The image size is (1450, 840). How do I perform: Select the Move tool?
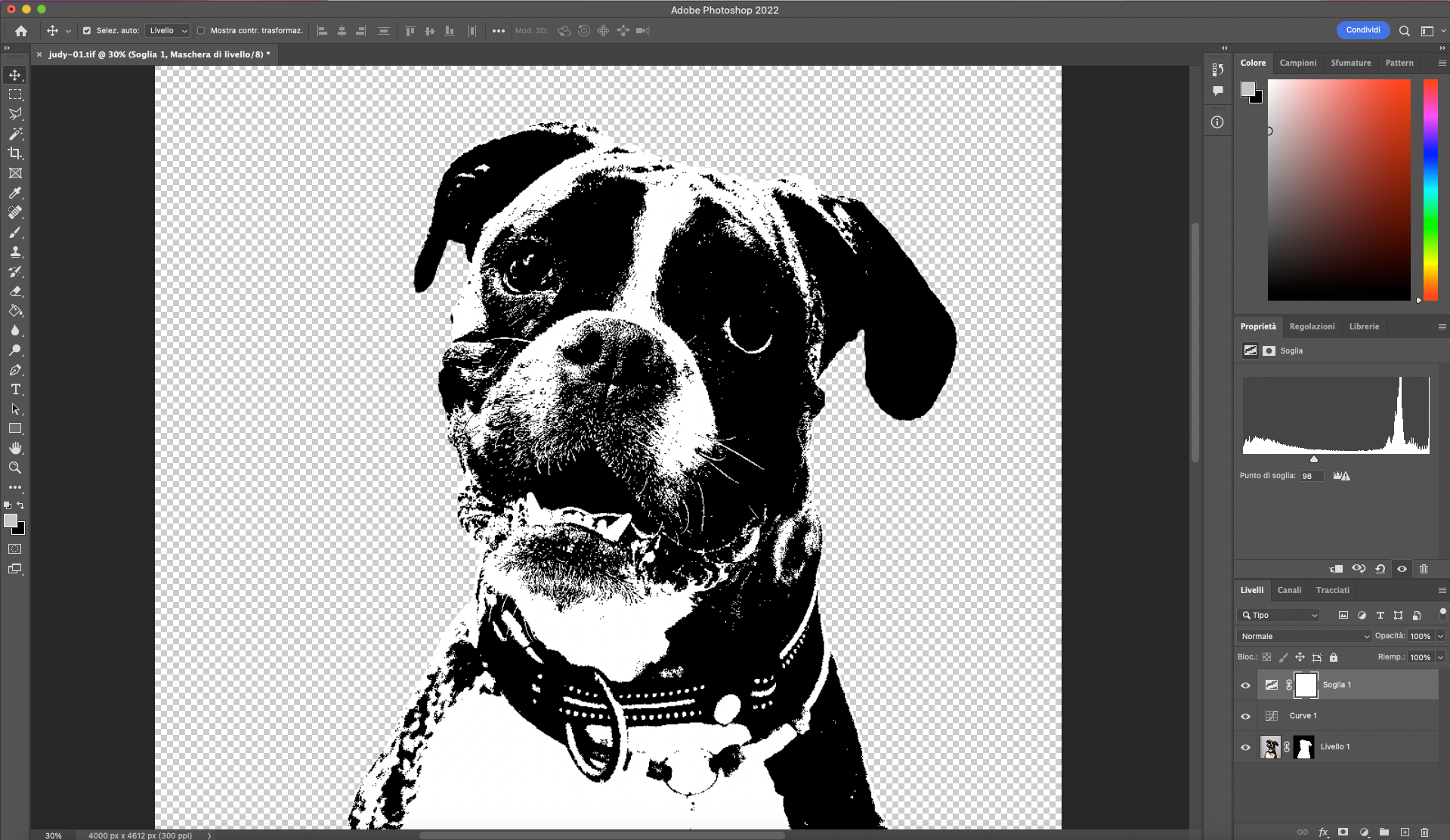pos(16,75)
